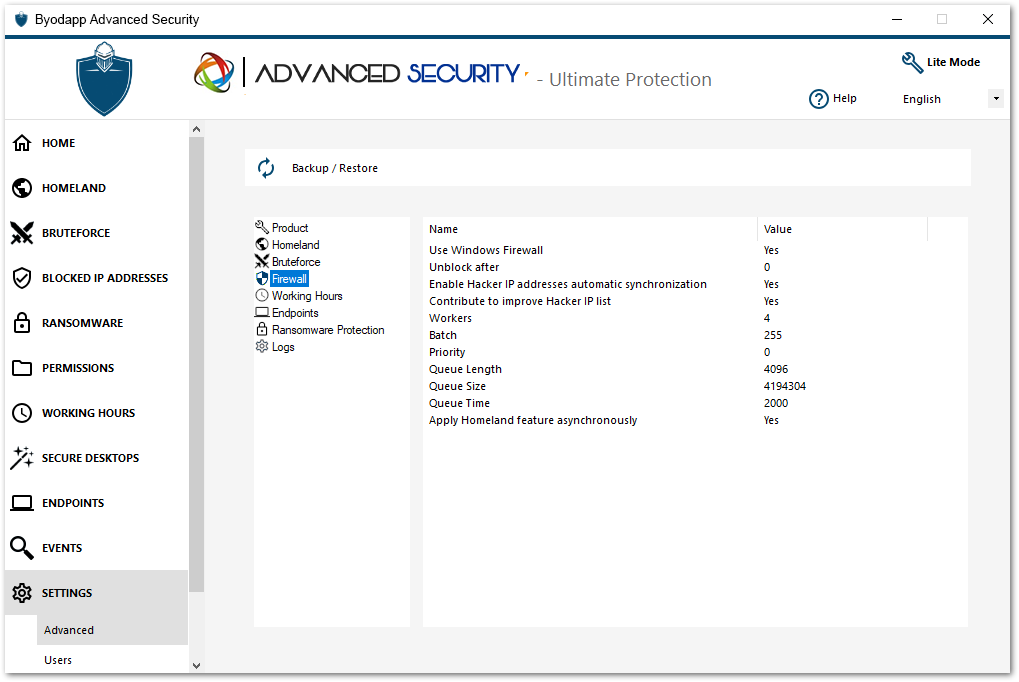
Task: Click the Product wrench icon in tree
Action: point(262,227)
